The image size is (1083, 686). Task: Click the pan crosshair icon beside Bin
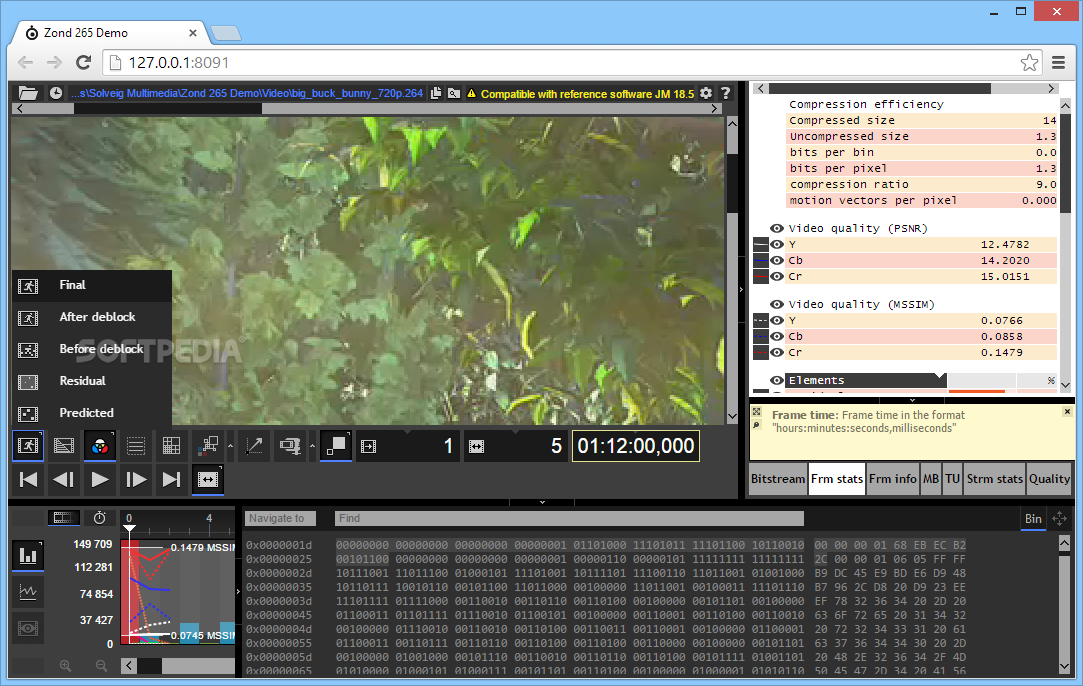point(1060,518)
